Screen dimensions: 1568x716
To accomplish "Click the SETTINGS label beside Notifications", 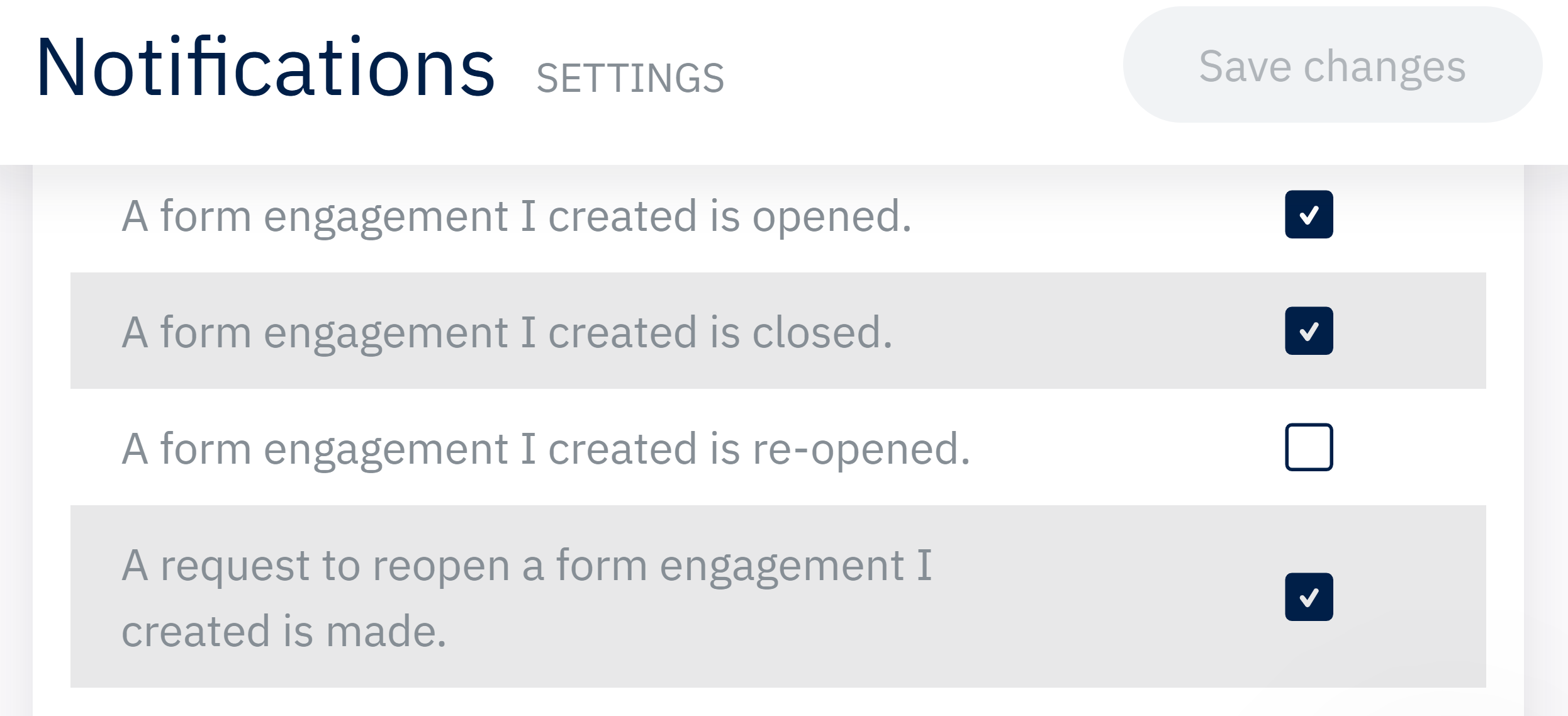I will [x=630, y=78].
